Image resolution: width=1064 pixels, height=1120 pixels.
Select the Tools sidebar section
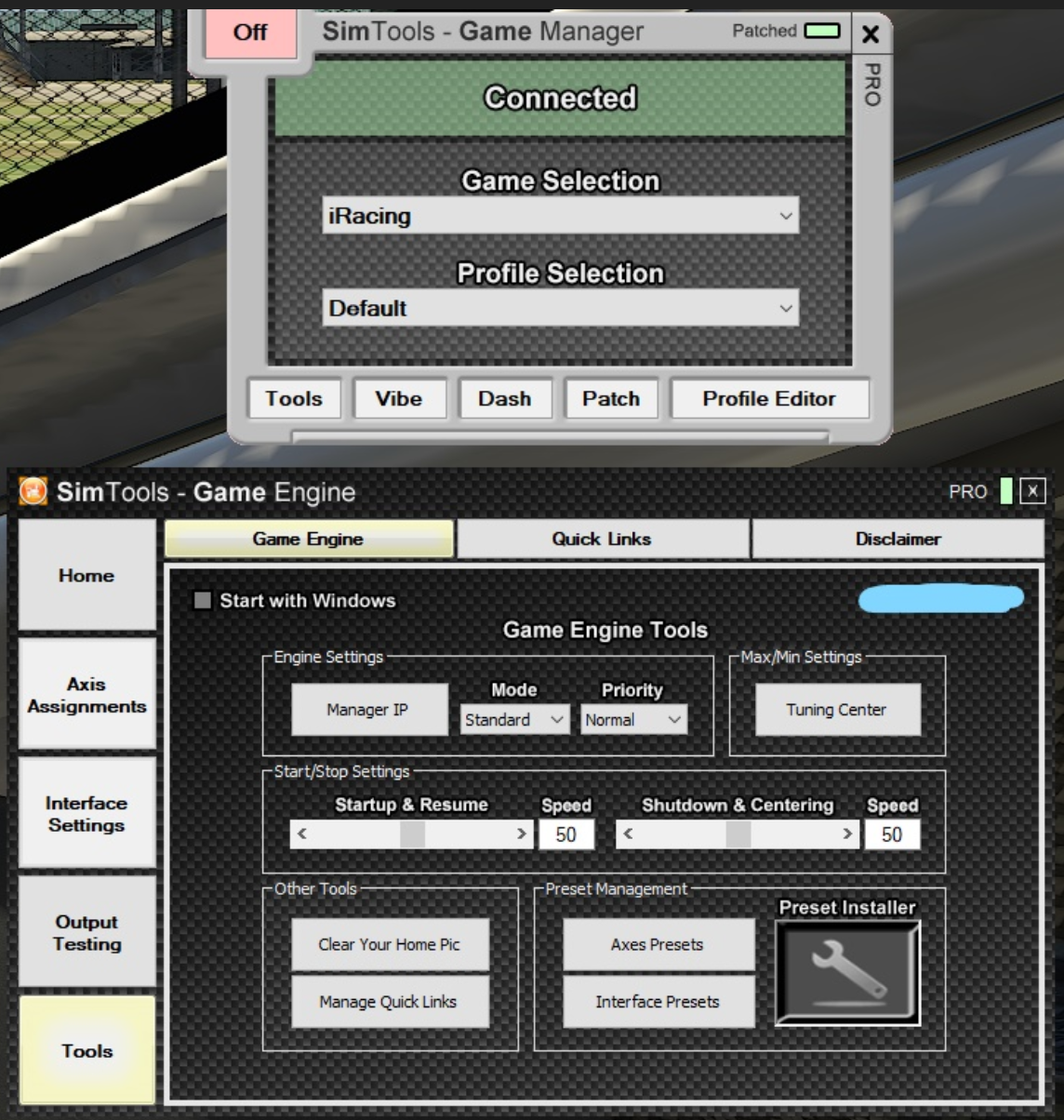tap(86, 1051)
